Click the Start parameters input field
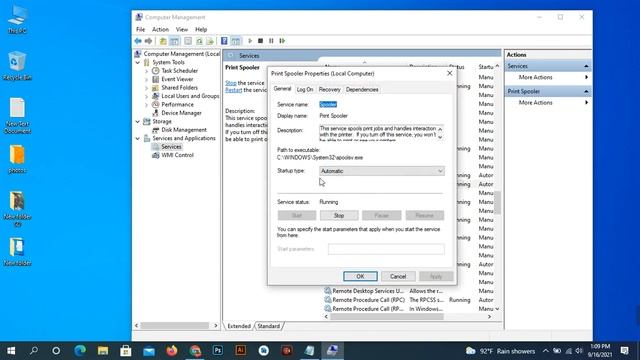Viewport: 640px width, 360px height. pos(386,249)
